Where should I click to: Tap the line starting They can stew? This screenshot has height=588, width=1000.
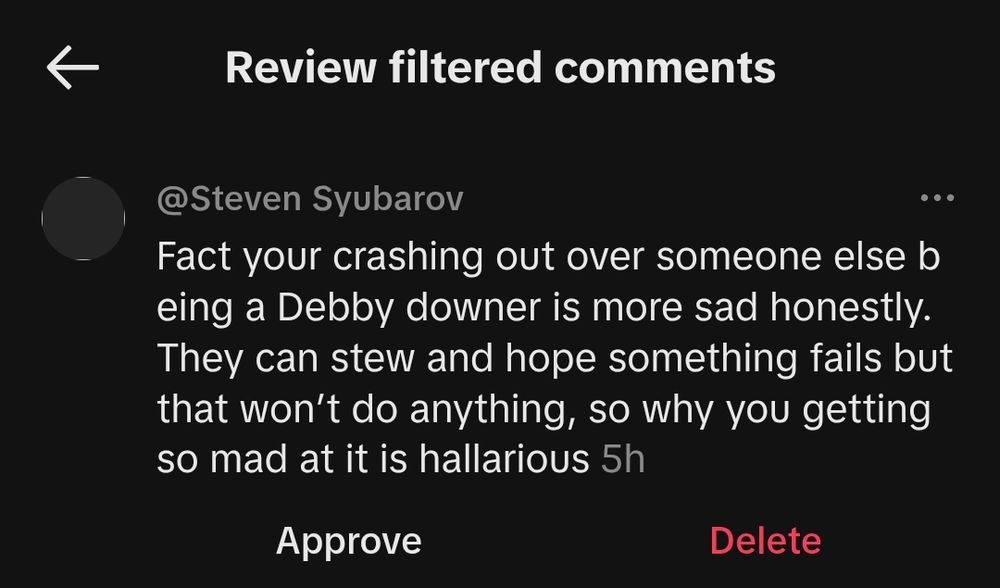(x=555, y=358)
